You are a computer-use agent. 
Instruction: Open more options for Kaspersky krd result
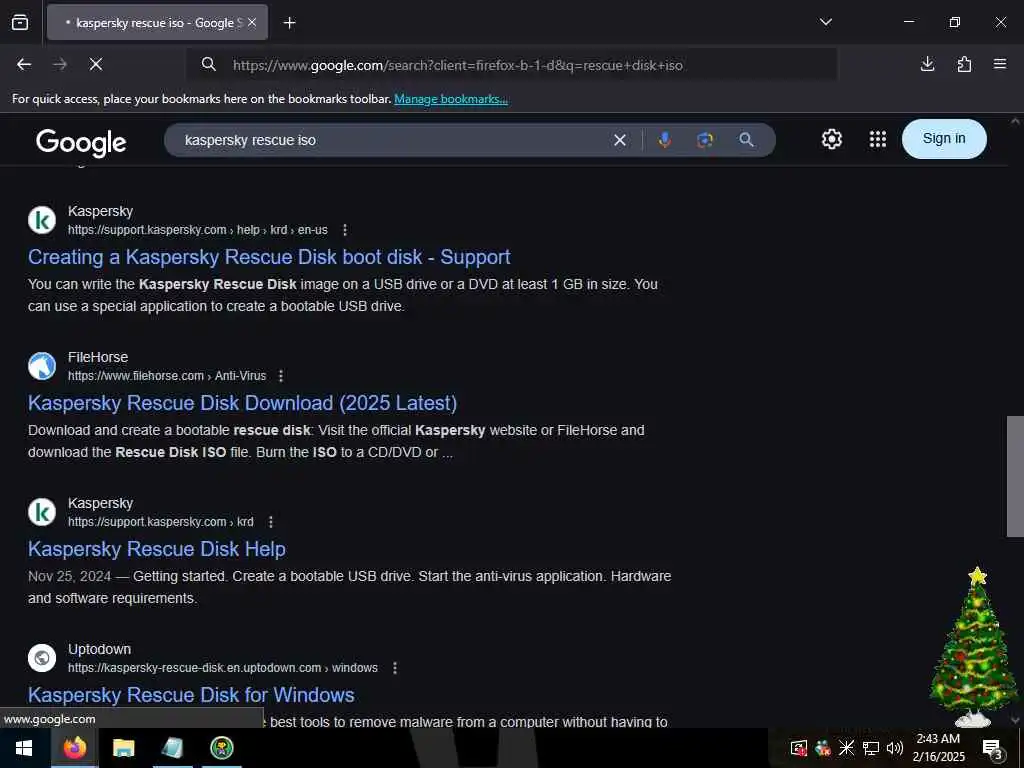(270, 522)
